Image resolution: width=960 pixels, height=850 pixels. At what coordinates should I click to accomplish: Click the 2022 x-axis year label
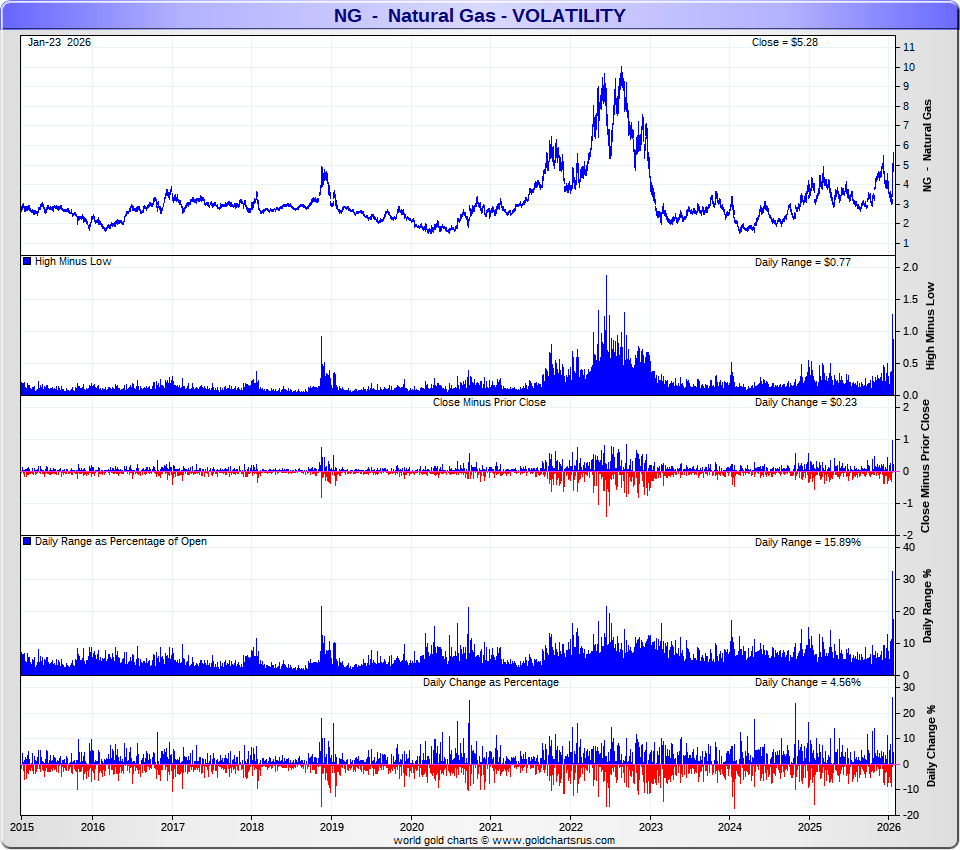(571, 827)
